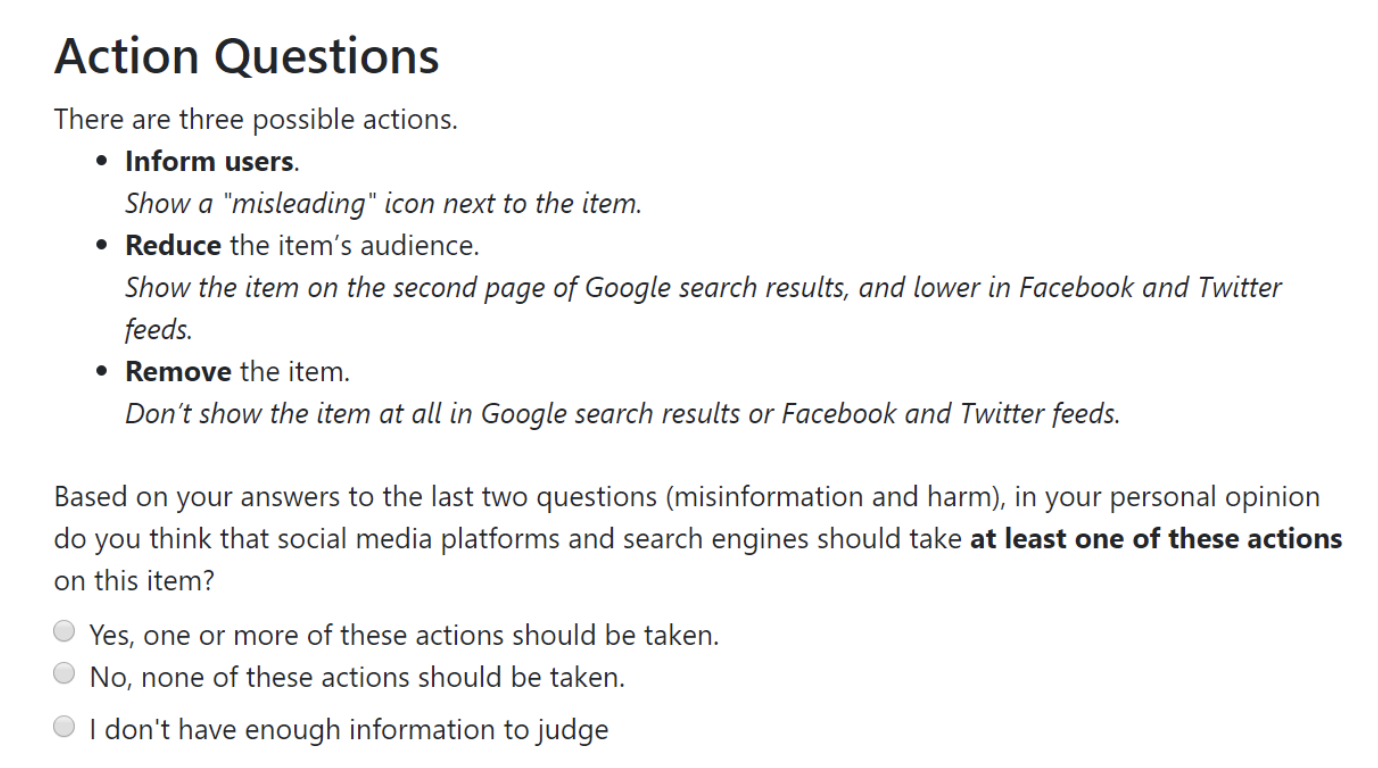Click the italic "Don't show the item at all" line

(x=621, y=414)
